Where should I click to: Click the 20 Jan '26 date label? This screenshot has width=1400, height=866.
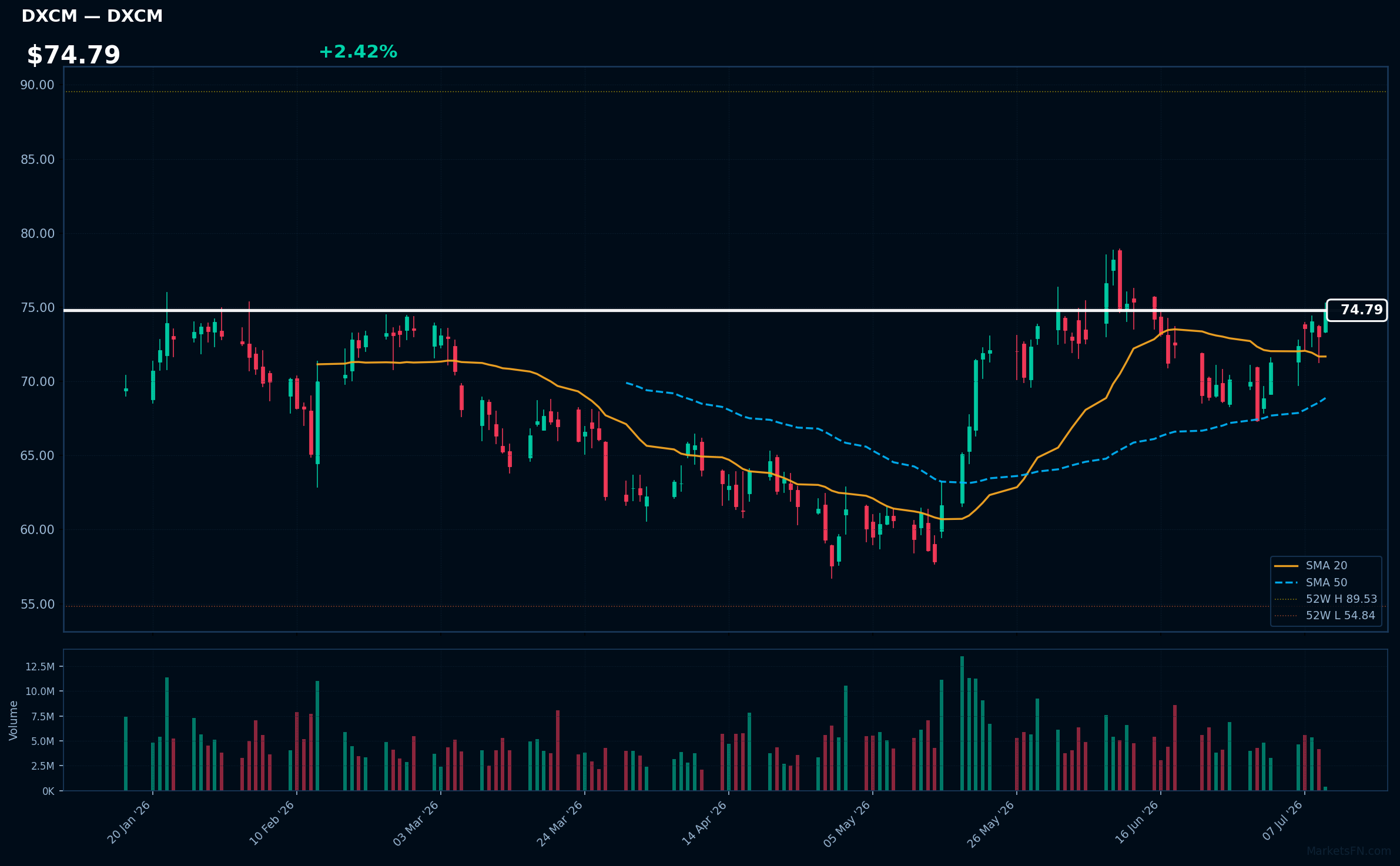(x=129, y=822)
